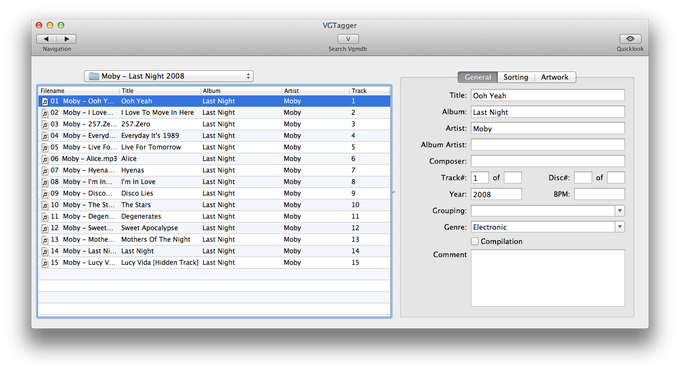Go forward with the right navigation arrow

[66, 39]
